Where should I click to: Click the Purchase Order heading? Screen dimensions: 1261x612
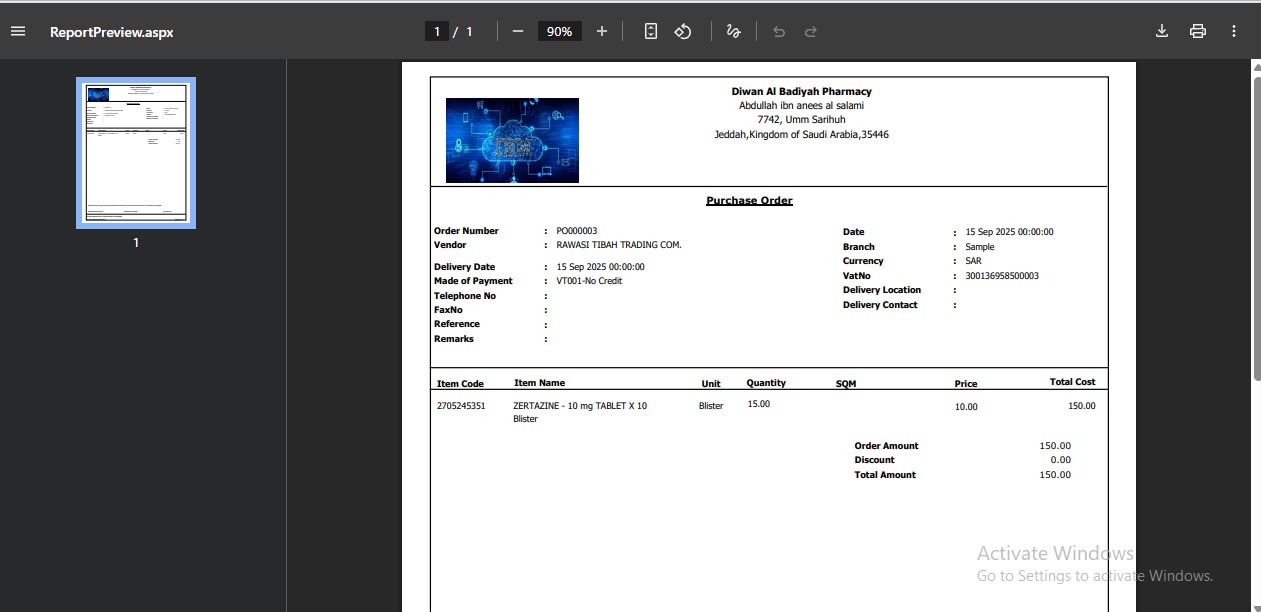(749, 201)
